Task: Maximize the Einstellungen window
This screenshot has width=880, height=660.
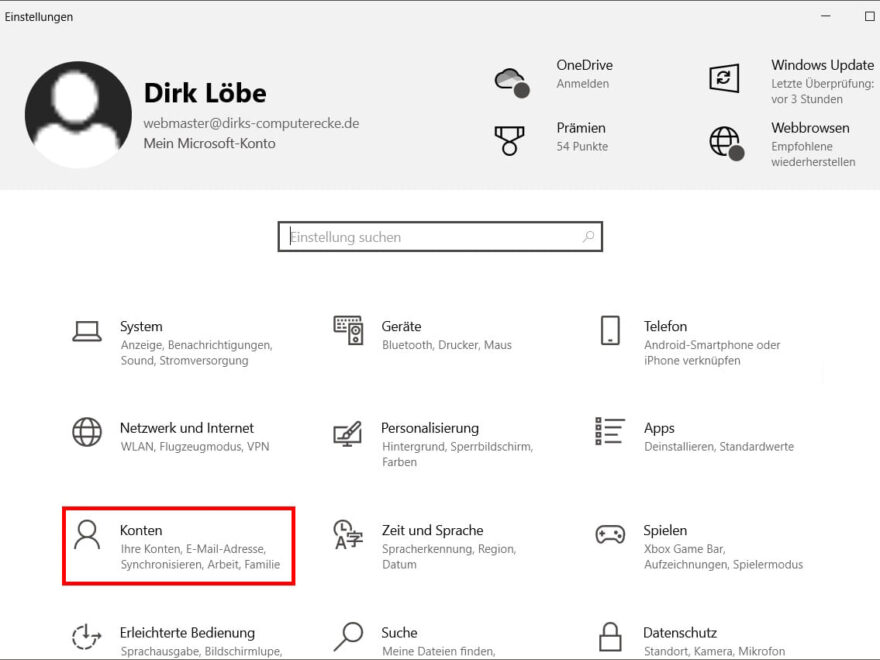Action: 869,16
